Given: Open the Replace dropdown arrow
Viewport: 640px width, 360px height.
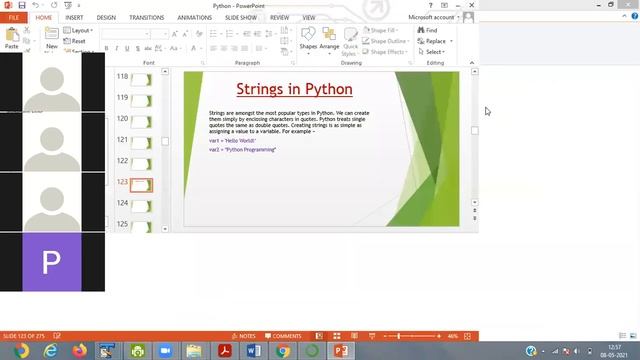Looking at the screenshot, I should click(451, 41).
